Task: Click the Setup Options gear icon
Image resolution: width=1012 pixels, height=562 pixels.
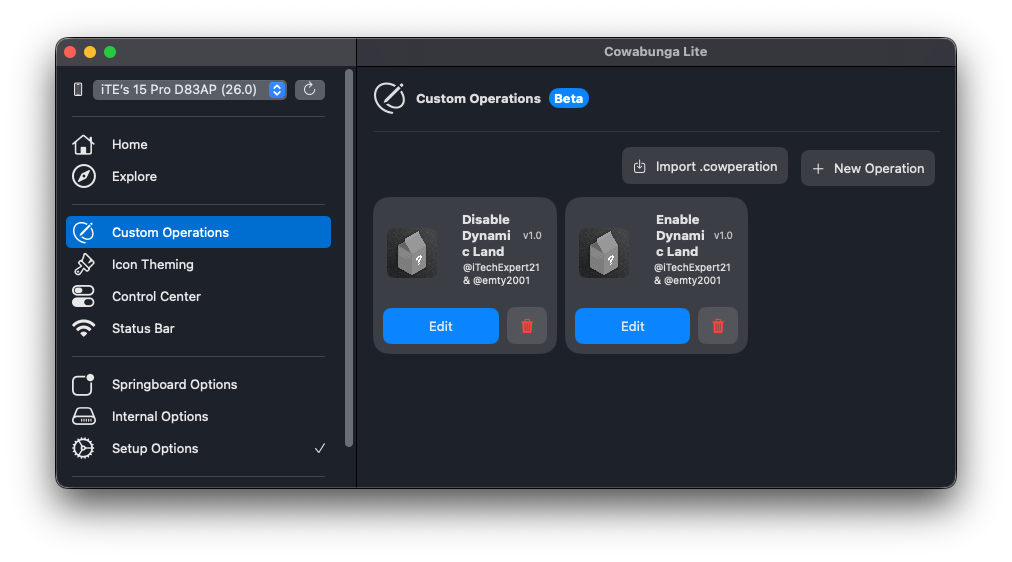Action: tap(83, 448)
